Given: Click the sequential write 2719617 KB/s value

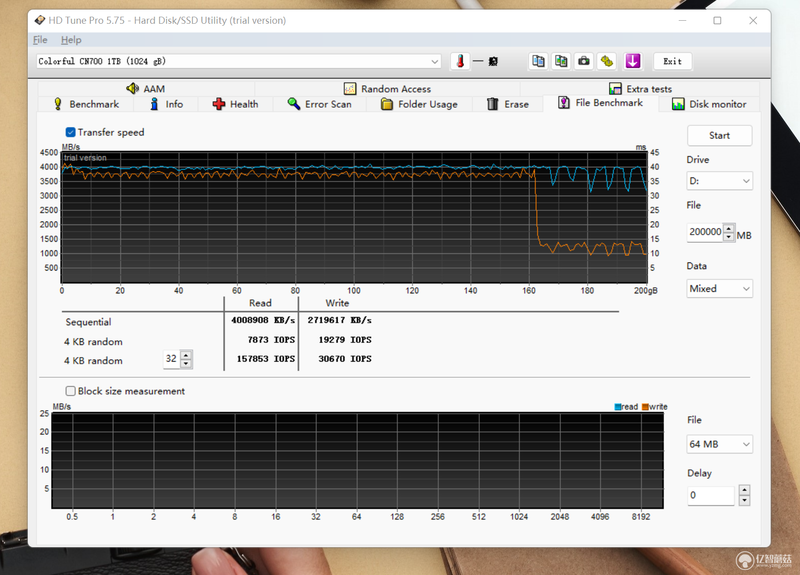Looking at the screenshot, I should [339, 320].
